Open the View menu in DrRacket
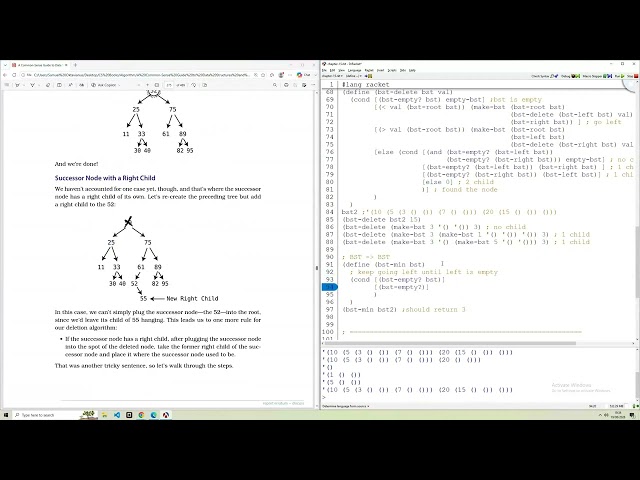This screenshot has height=480, width=640. 341,70
